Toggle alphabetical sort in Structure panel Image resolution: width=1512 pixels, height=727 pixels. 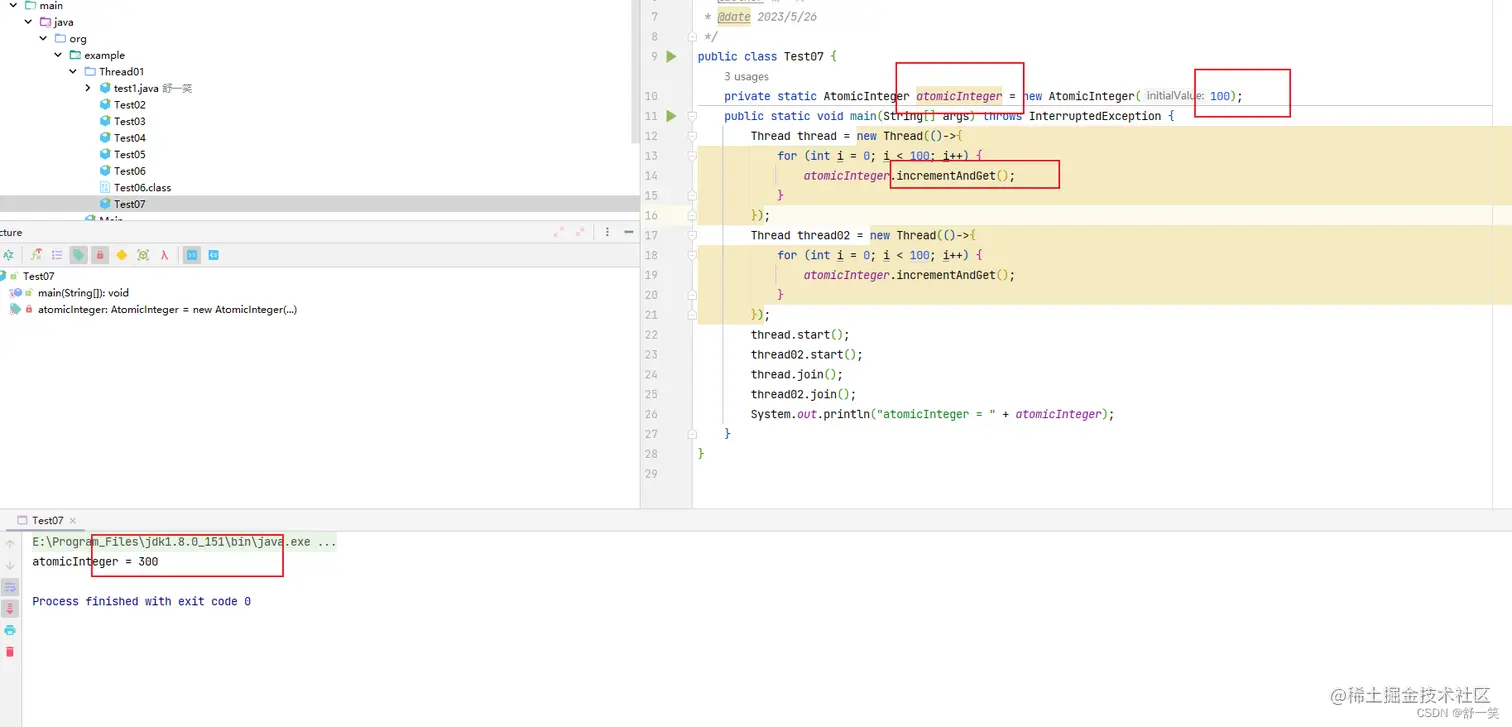8,255
